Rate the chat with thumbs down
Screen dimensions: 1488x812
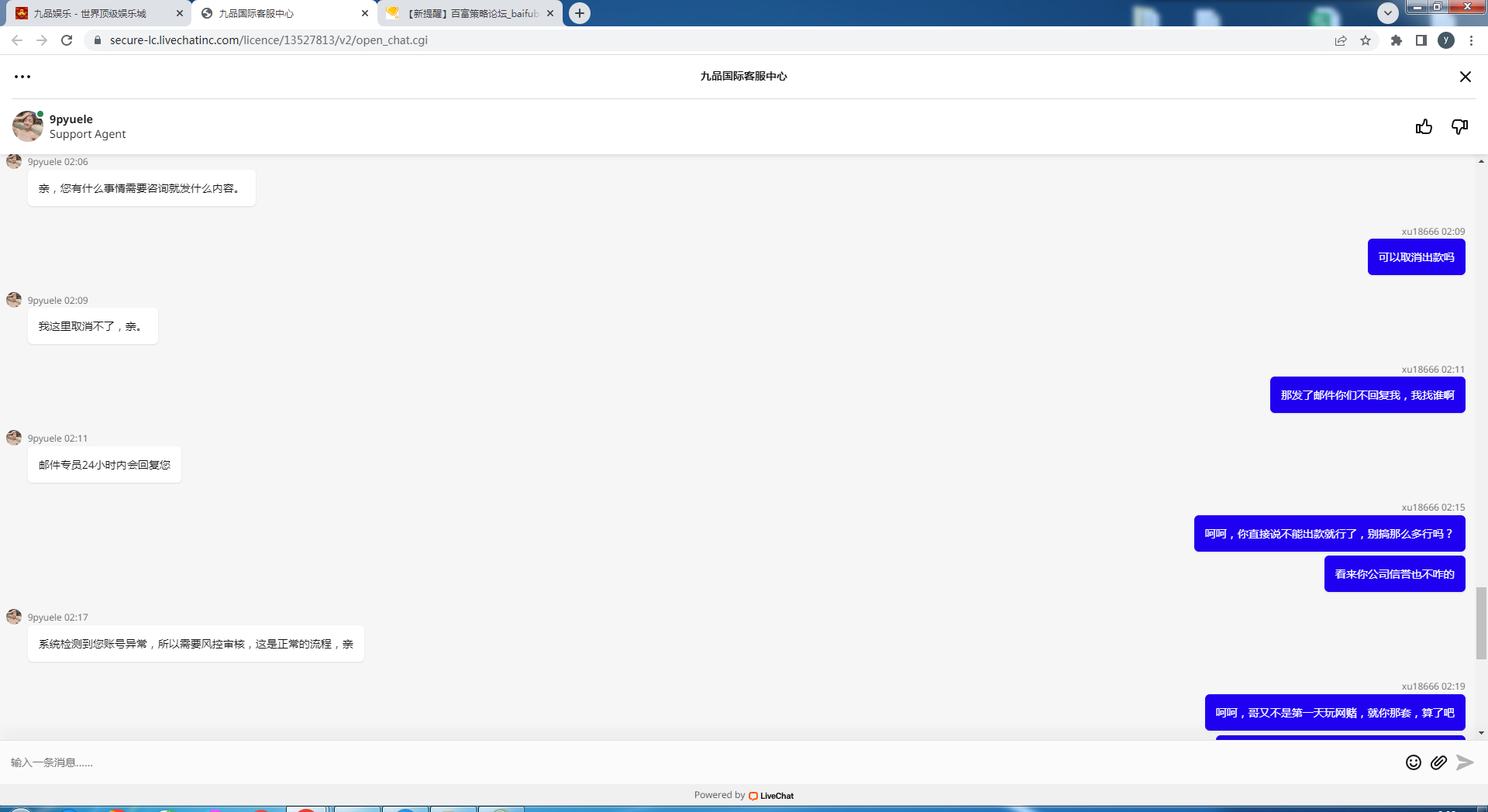pyautogui.click(x=1459, y=127)
